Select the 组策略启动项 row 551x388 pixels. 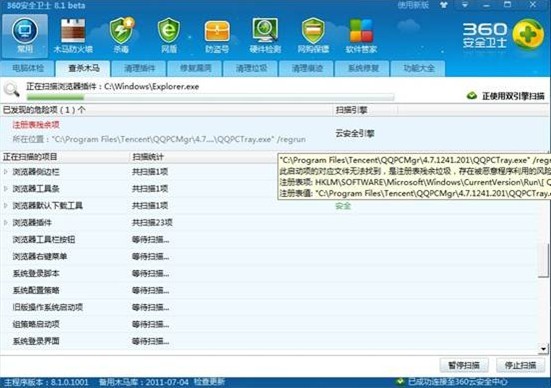pos(36,324)
